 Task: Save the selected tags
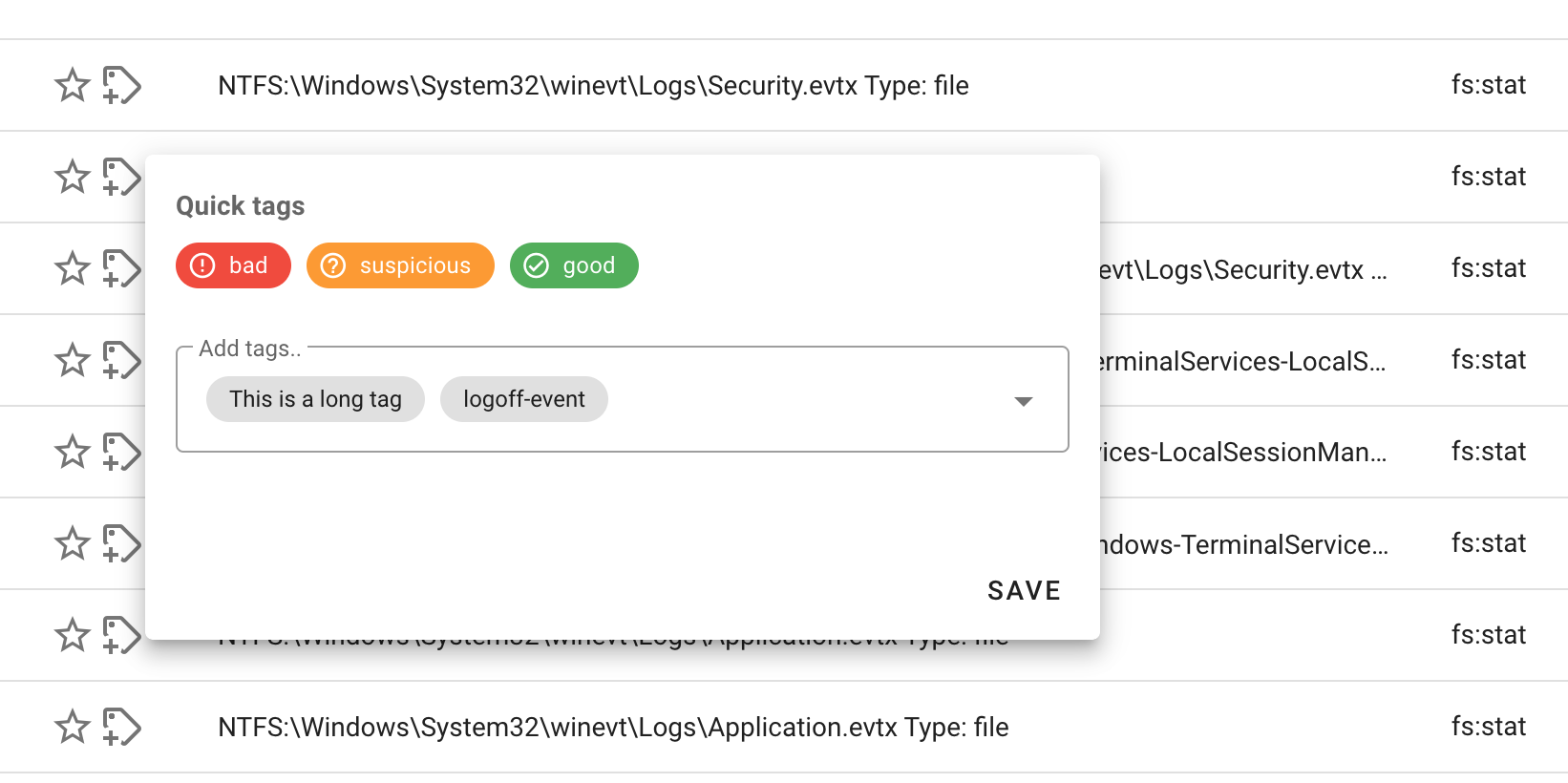1024,591
